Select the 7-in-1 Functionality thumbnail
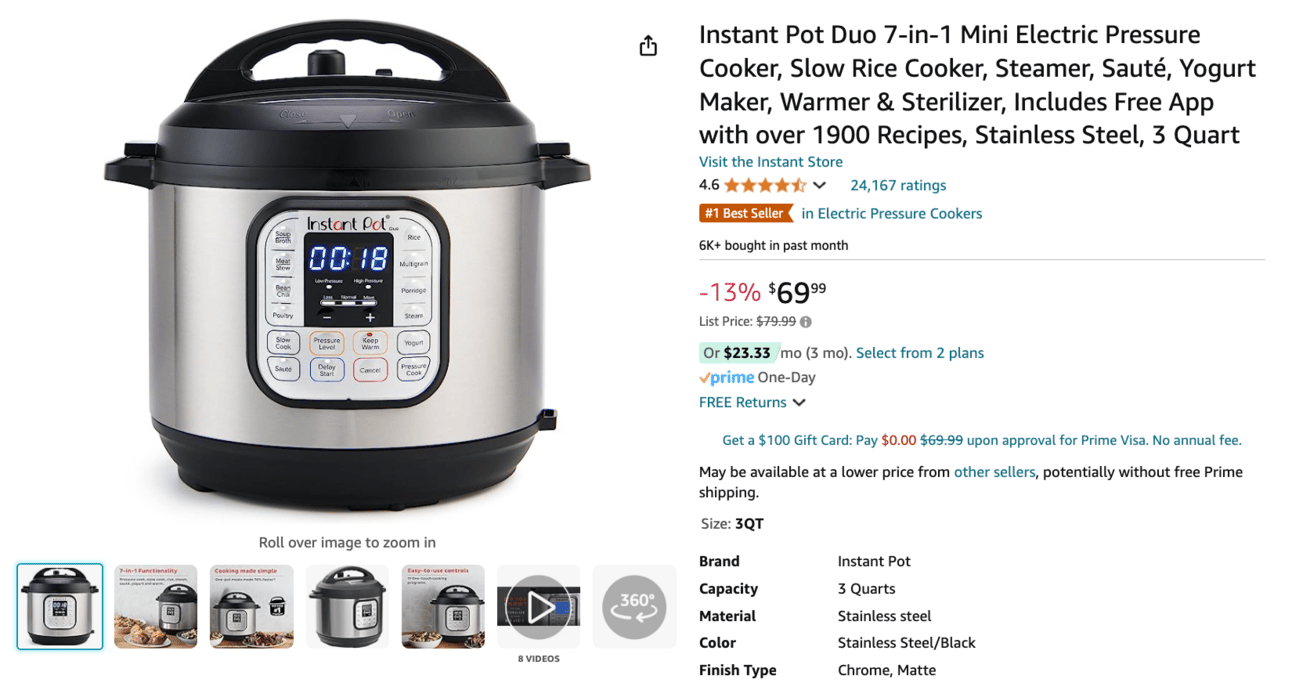Image resolution: width=1292 pixels, height=683 pixels. (156, 607)
